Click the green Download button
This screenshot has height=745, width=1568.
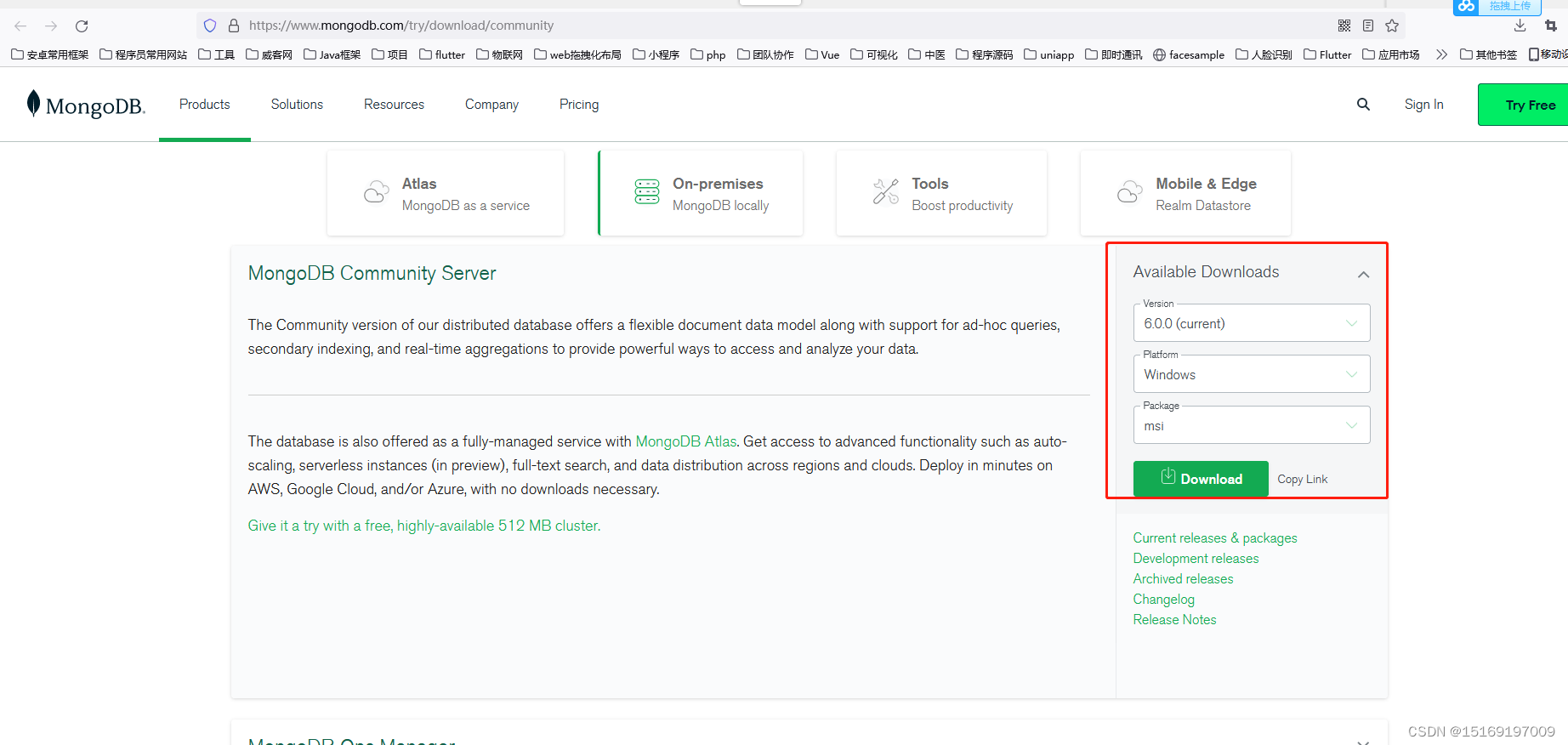point(1201,479)
